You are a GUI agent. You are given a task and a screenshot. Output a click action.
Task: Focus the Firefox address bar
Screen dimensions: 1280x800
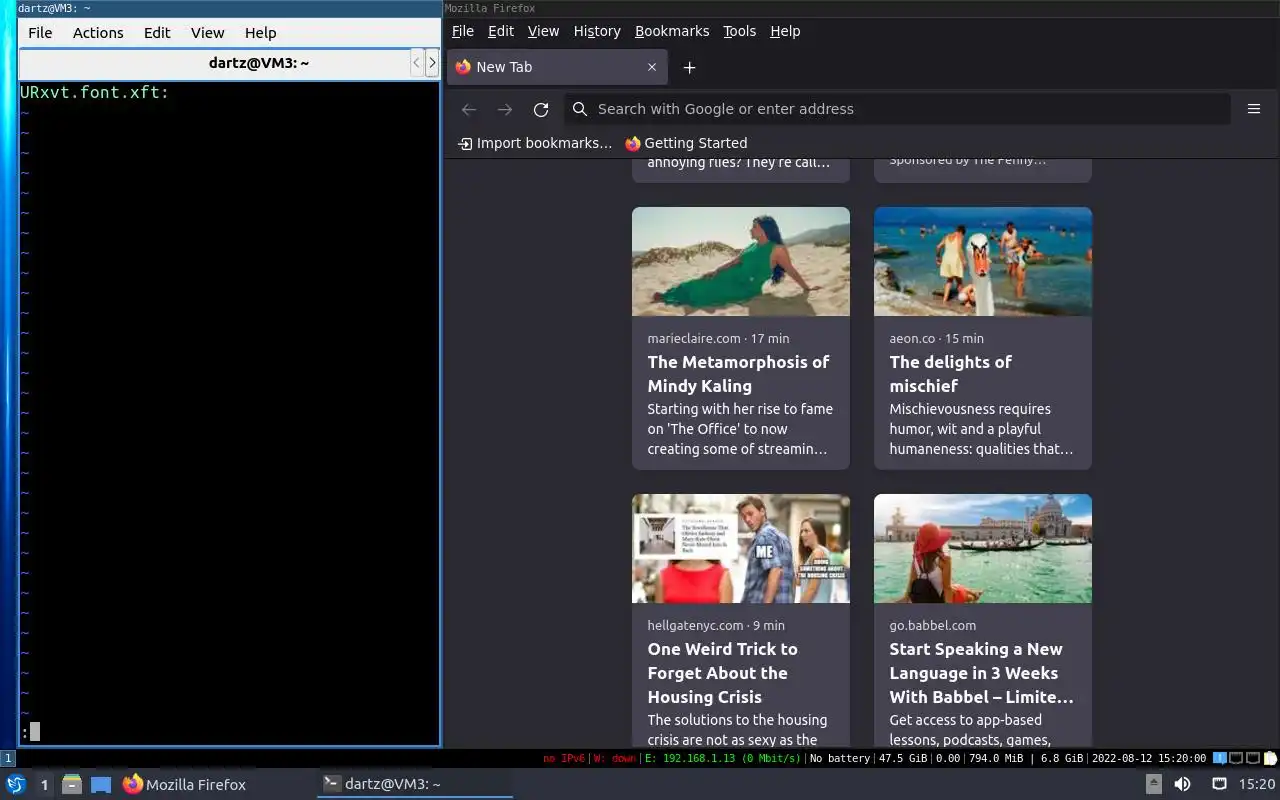coord(896,109)
